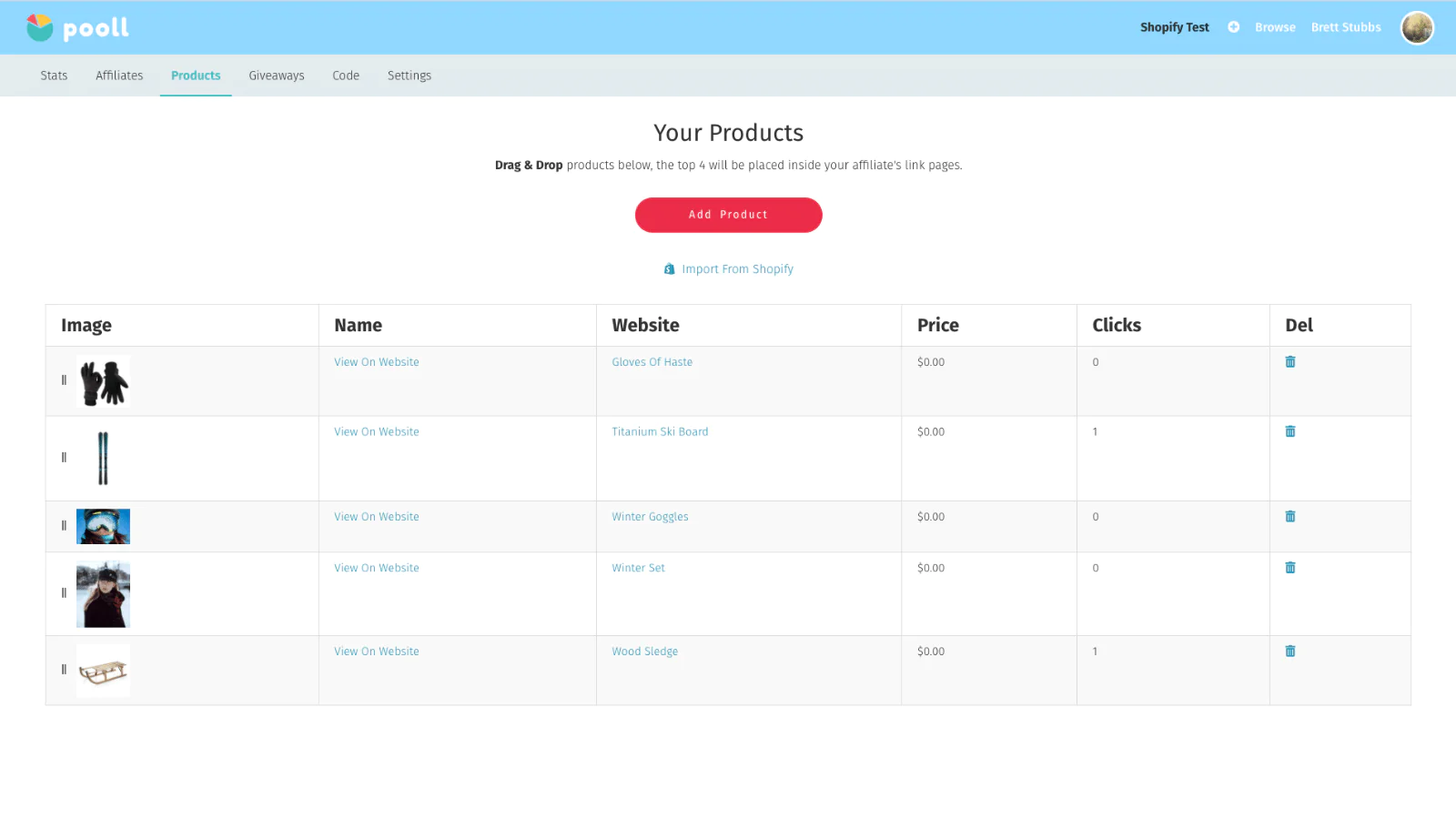Delete the Gloves Of Haste product
Image resolution: width=1456 pixels, height=819 pixels.
1289,362
